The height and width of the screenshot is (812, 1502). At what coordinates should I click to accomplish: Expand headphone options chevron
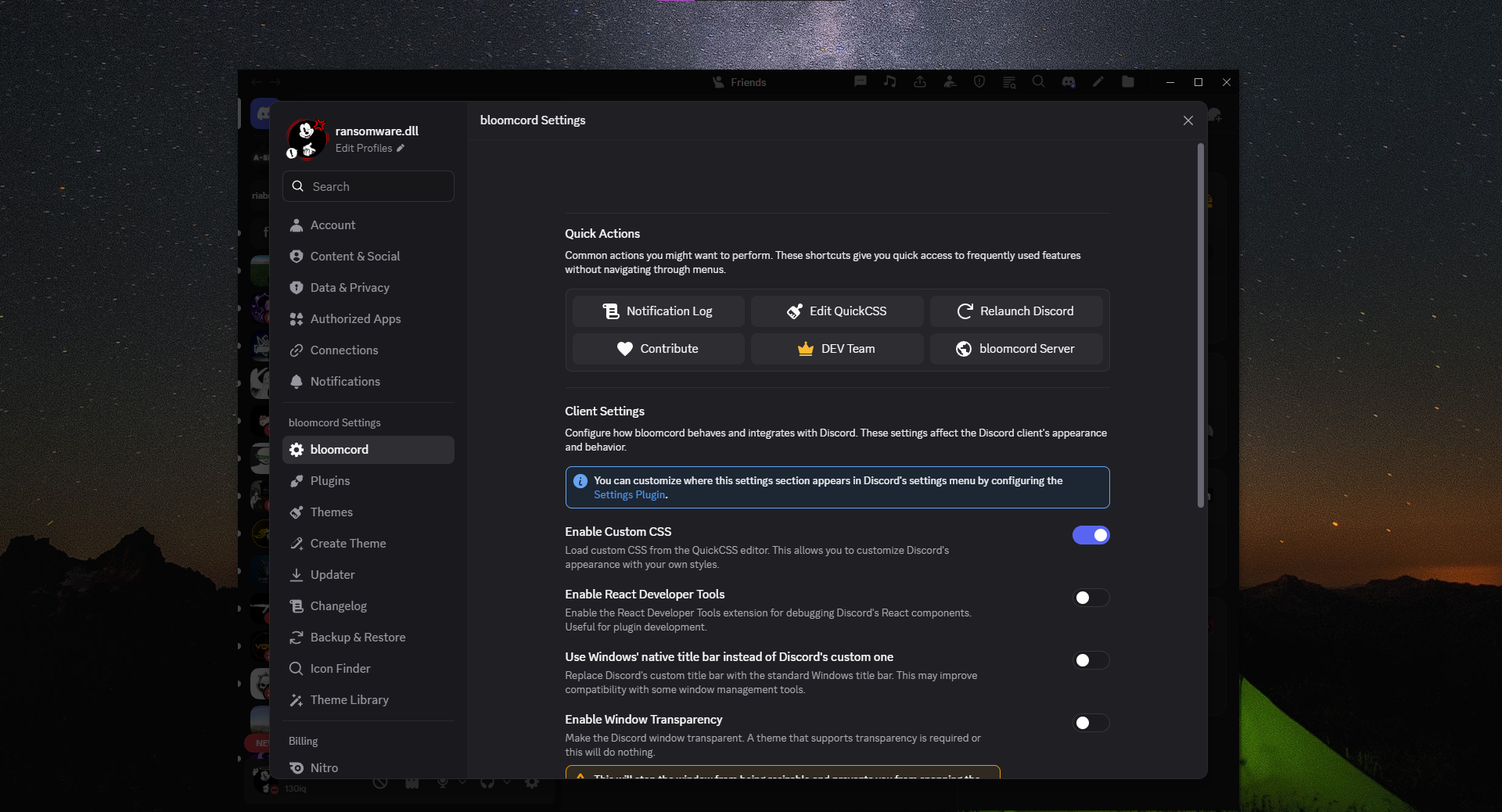pos(507,783)
